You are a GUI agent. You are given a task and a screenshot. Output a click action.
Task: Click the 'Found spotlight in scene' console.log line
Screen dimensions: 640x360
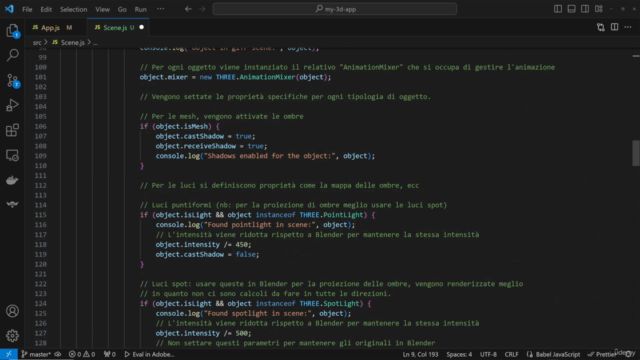(253, 313)
